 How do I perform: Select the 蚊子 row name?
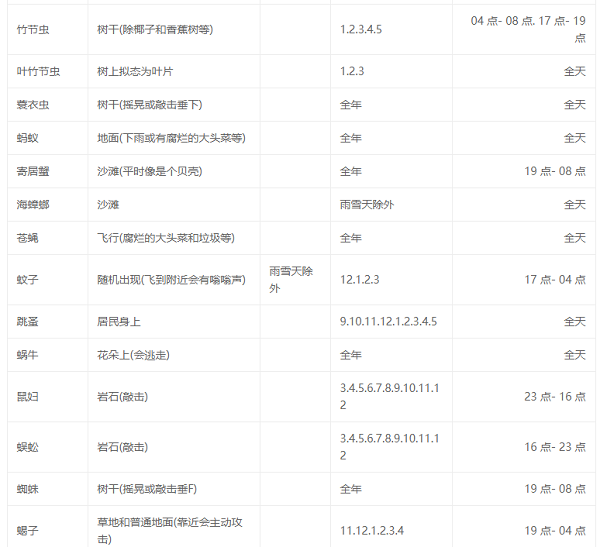point(28,279)
